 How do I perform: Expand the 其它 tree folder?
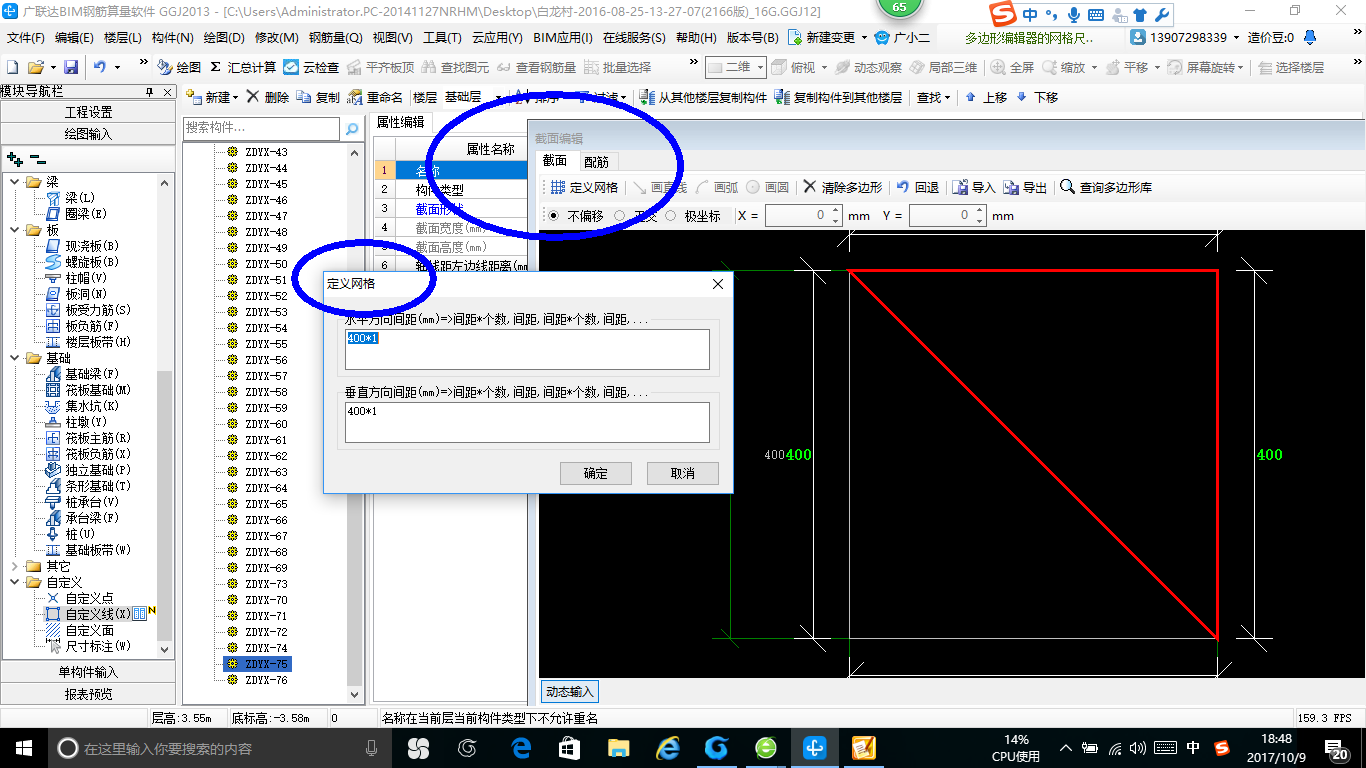pyautogui.click(x=15, y=566)
